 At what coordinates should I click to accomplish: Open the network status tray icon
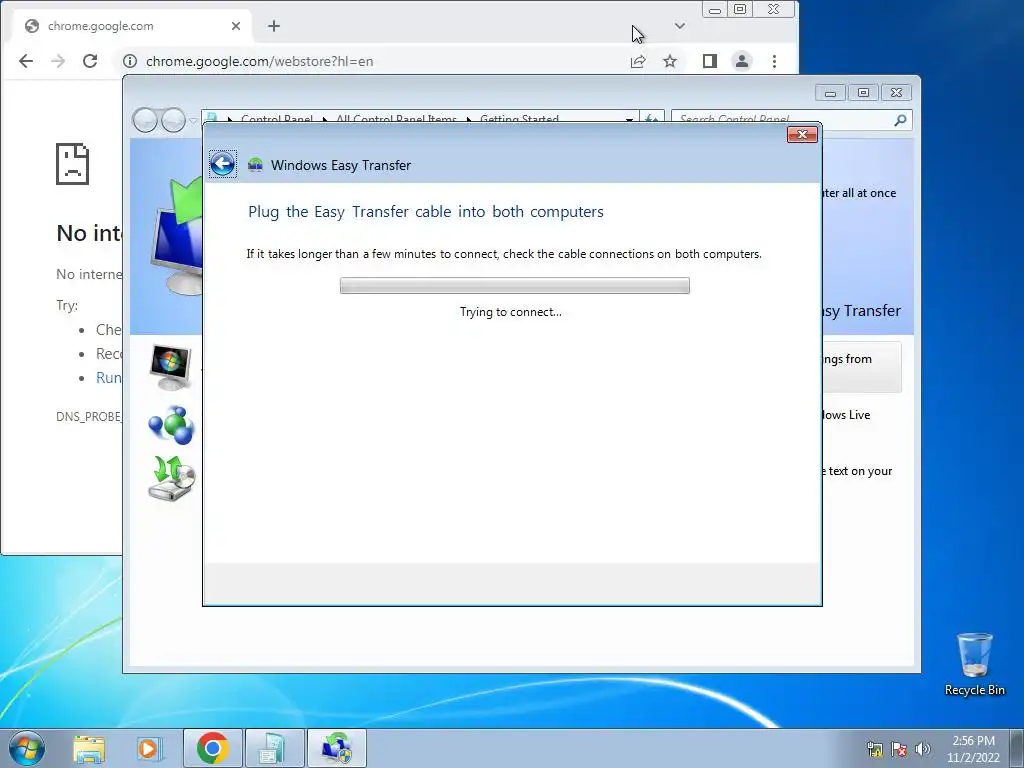pyautogui.click(x=874, y=749)
